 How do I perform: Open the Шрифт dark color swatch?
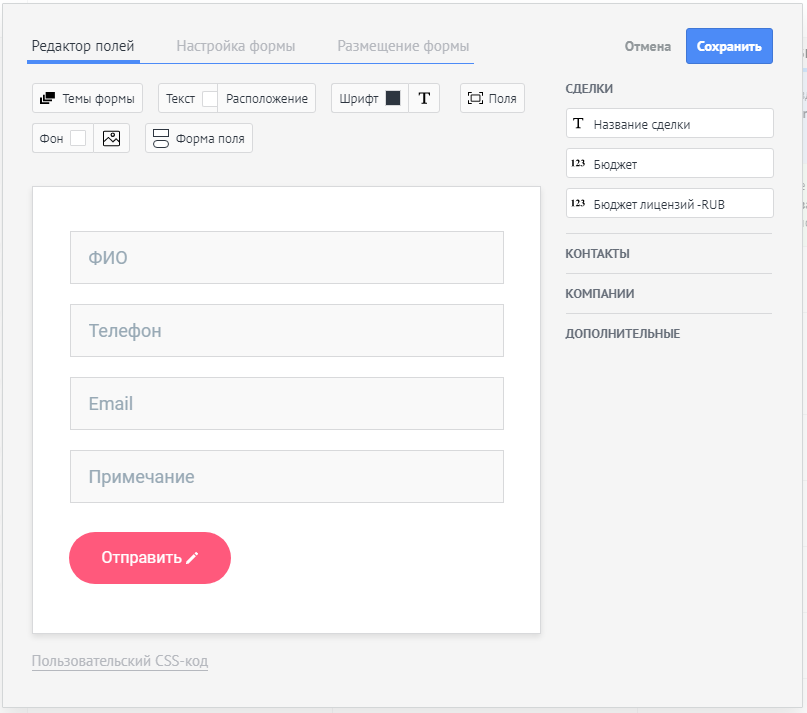[393, 98]
